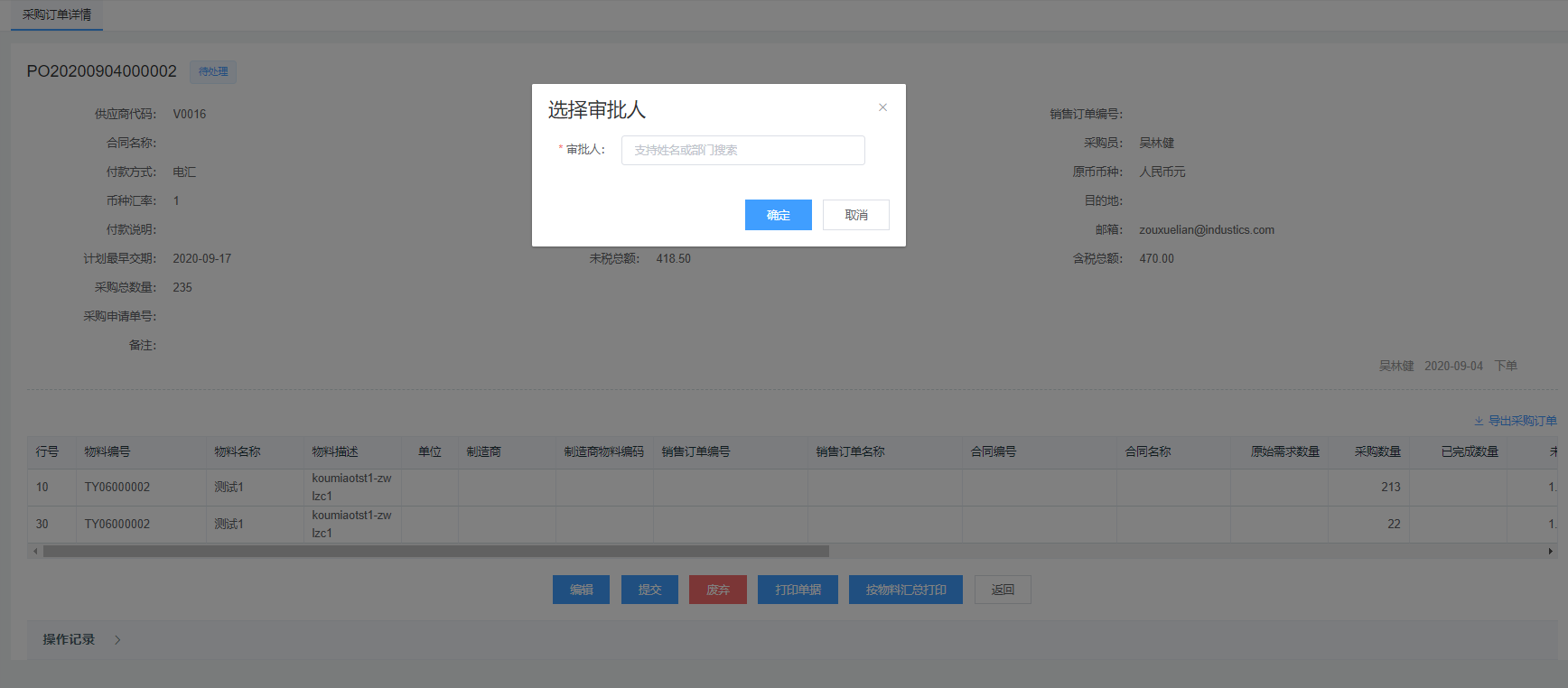Click the blue 编辑 button
Viewport: 1568px width, 688px height.
click(x=581, y=590)
